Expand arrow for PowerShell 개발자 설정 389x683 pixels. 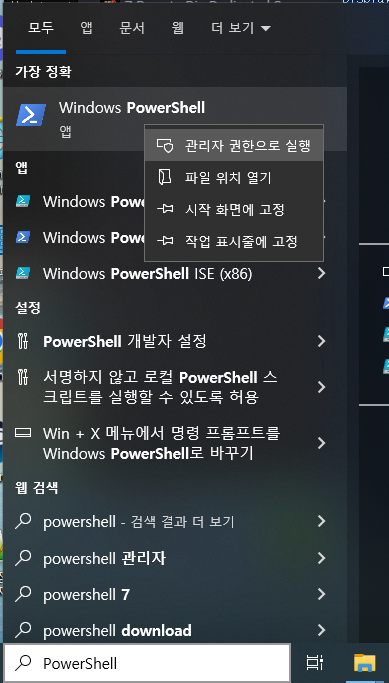tap(321, 341)
